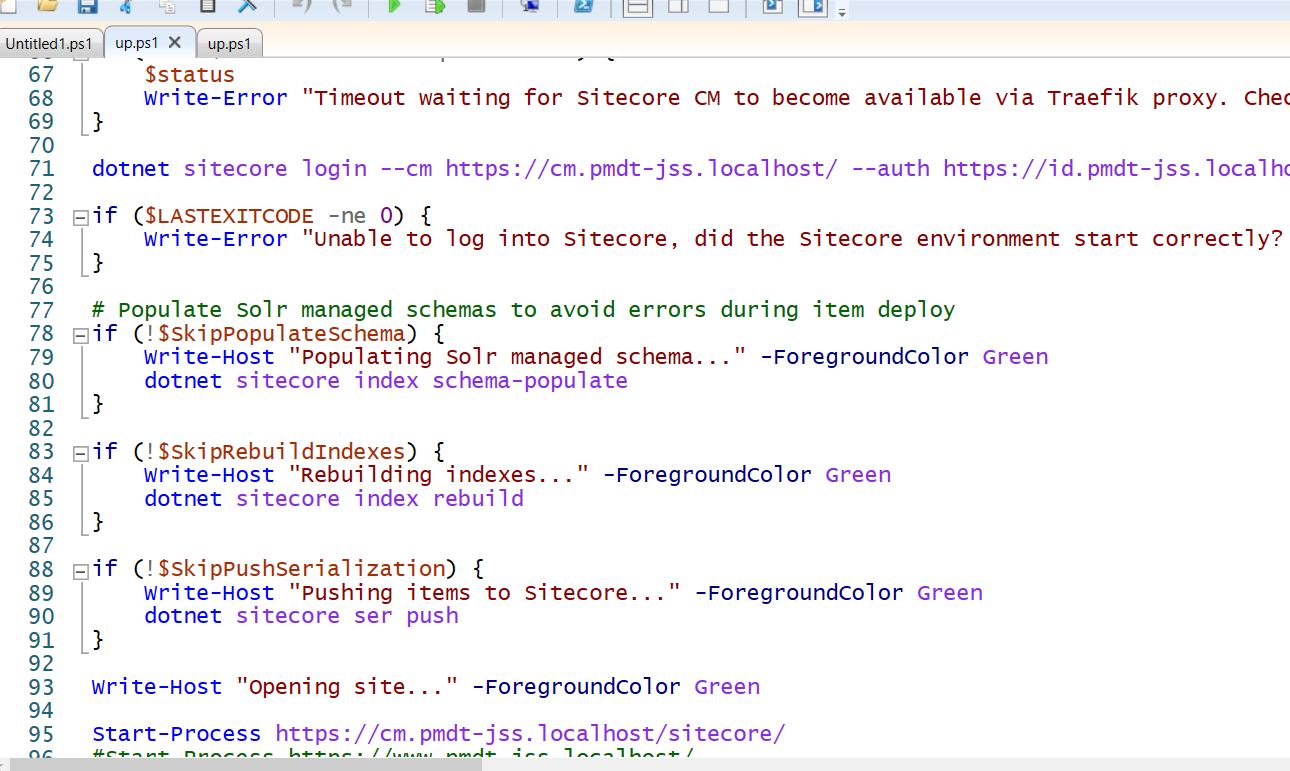Open a file with the folder icon
Screen dimensions: 1290x771
coord(46,7)
